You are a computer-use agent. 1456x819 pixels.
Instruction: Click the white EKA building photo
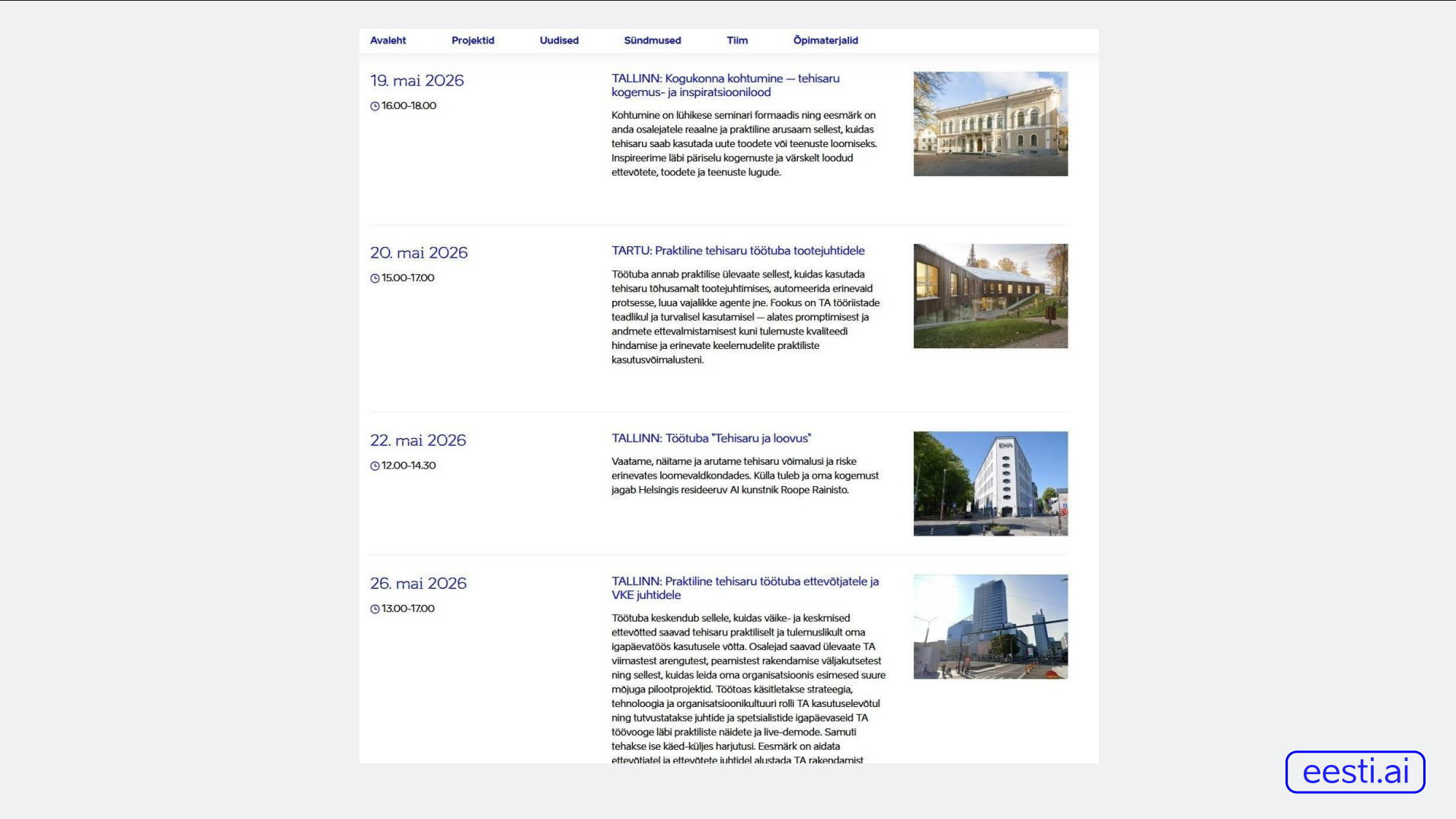pyautogui.click(x=991, y=484)
